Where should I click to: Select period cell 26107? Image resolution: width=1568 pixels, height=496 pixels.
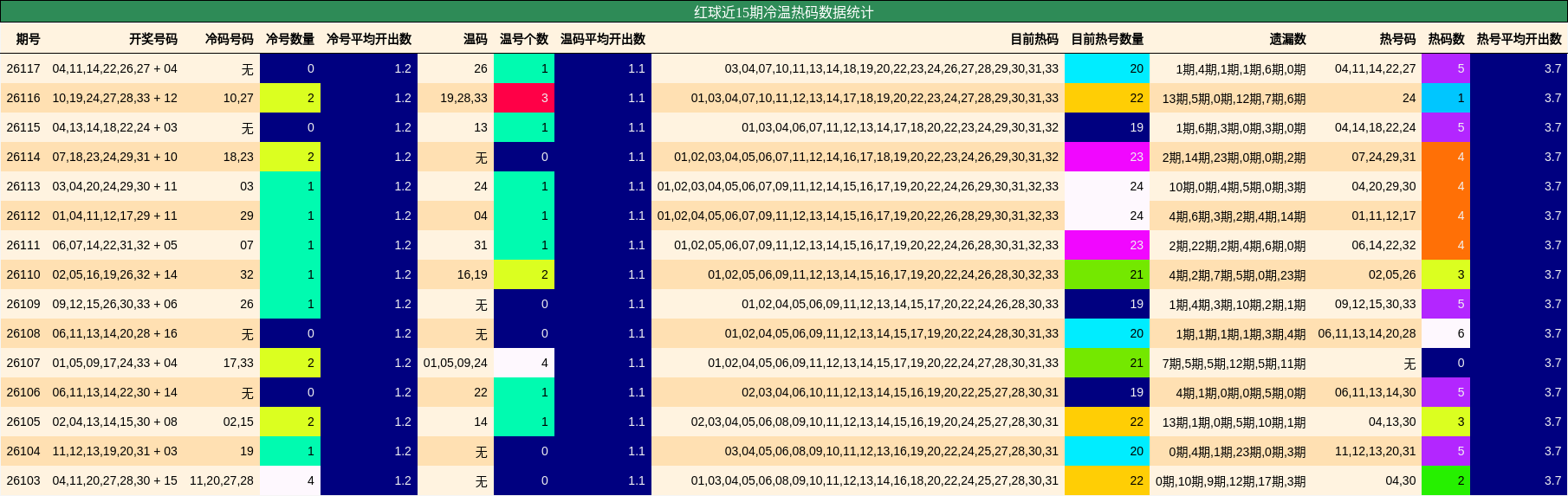point(23,363)
